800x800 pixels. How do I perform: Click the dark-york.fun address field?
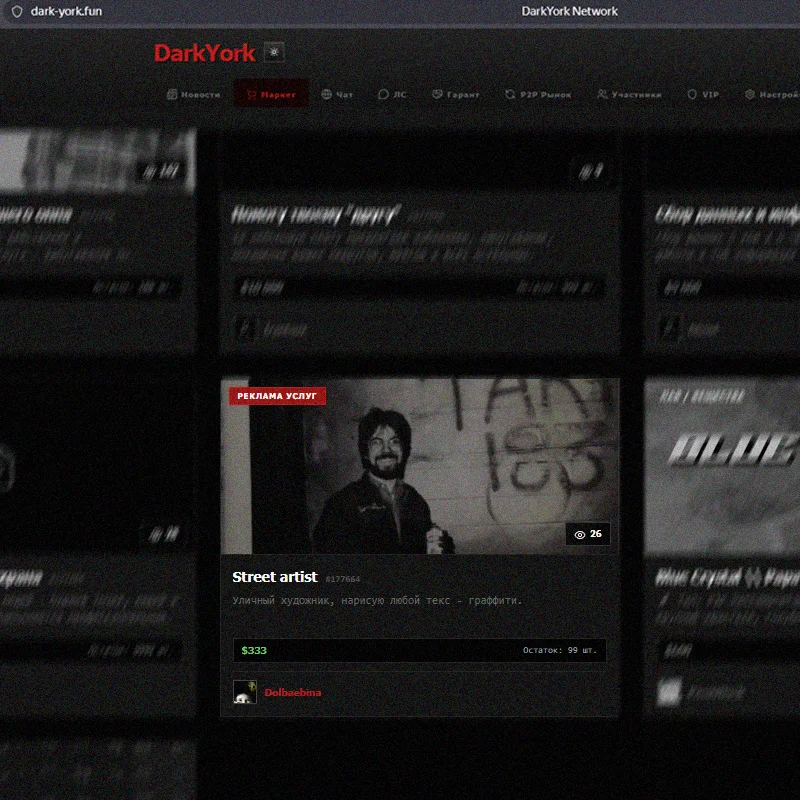tap(66, 11)
